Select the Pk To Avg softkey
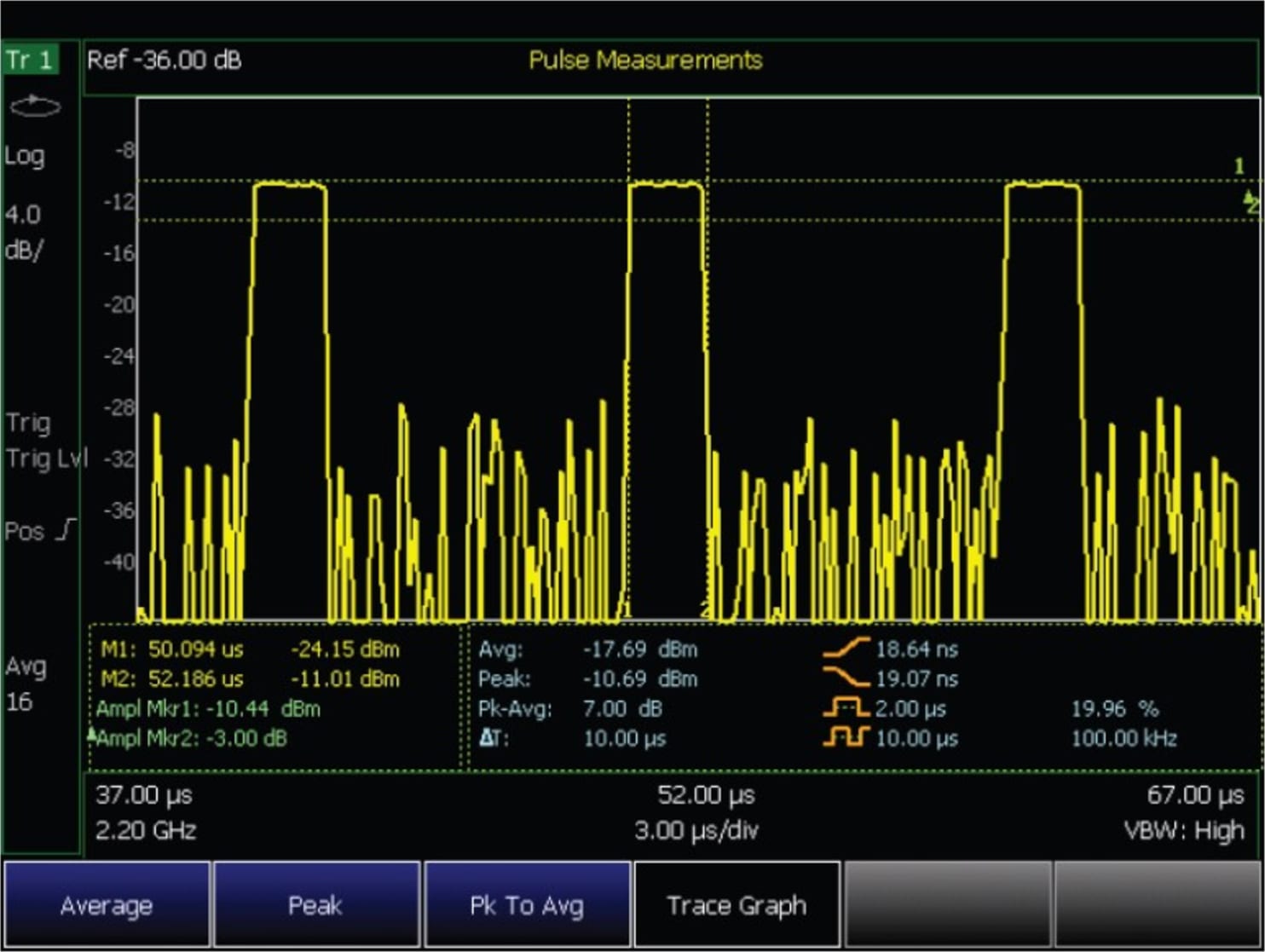Screen dimensions: 1265x952 click(x=527, y=905)
